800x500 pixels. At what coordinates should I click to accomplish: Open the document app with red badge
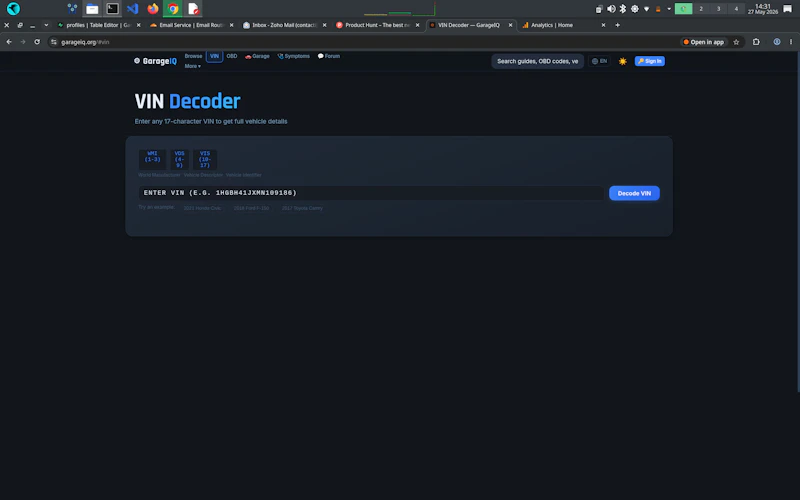tap(193, 9)
